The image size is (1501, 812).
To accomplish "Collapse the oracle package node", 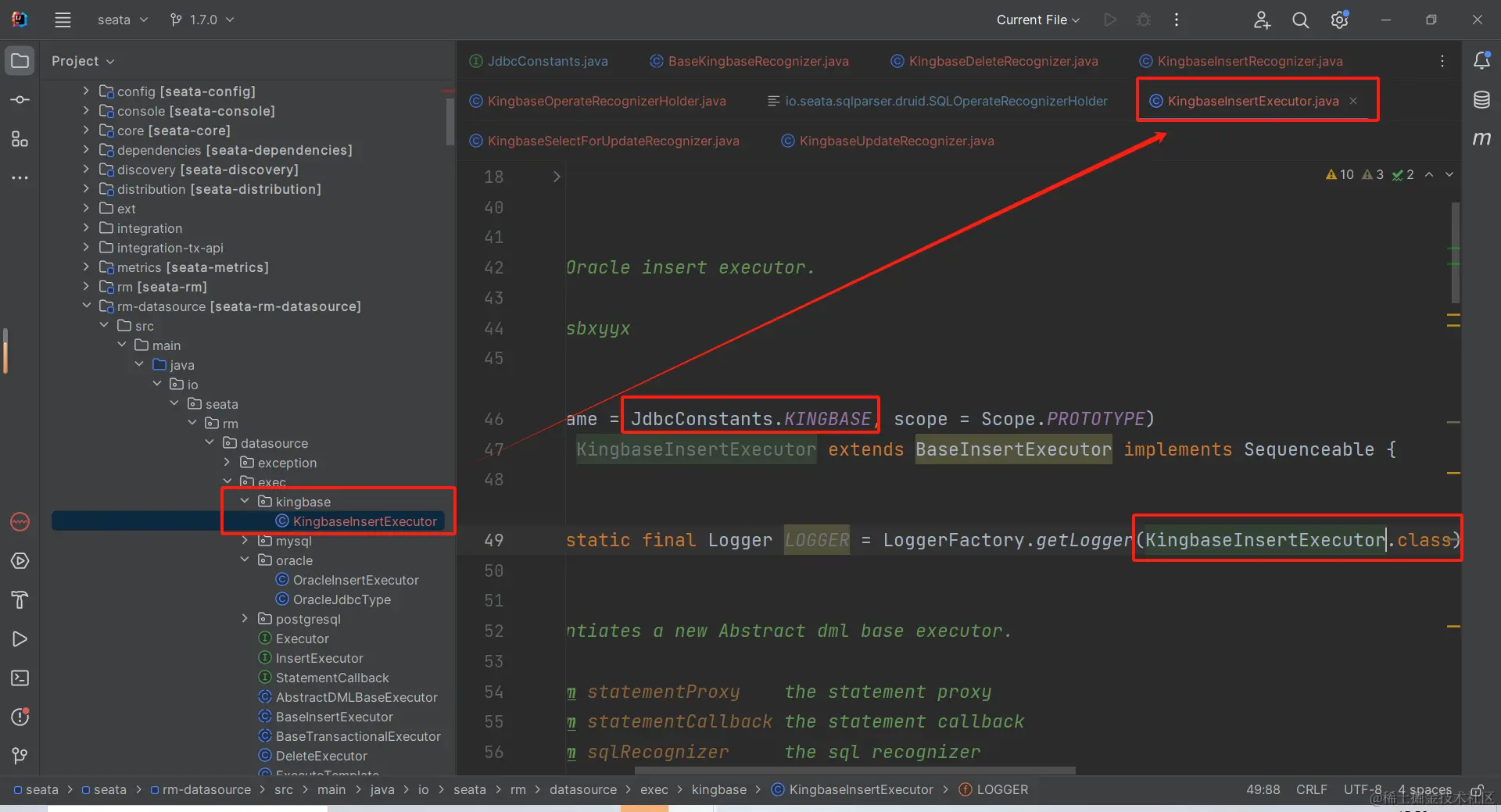I will (245, 560).
